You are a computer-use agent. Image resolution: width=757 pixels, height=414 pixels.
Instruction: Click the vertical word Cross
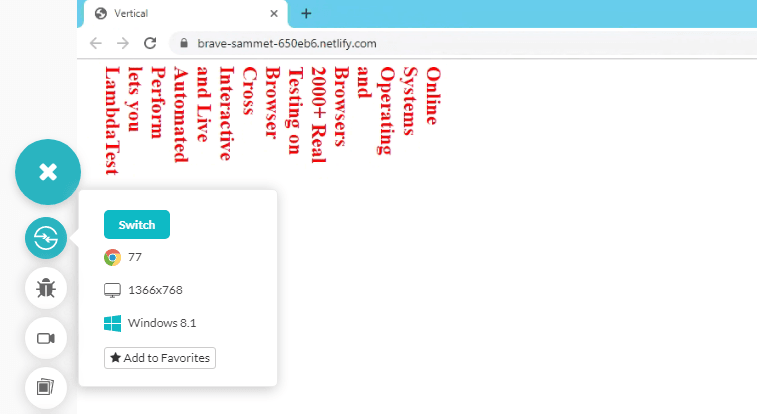249,90
